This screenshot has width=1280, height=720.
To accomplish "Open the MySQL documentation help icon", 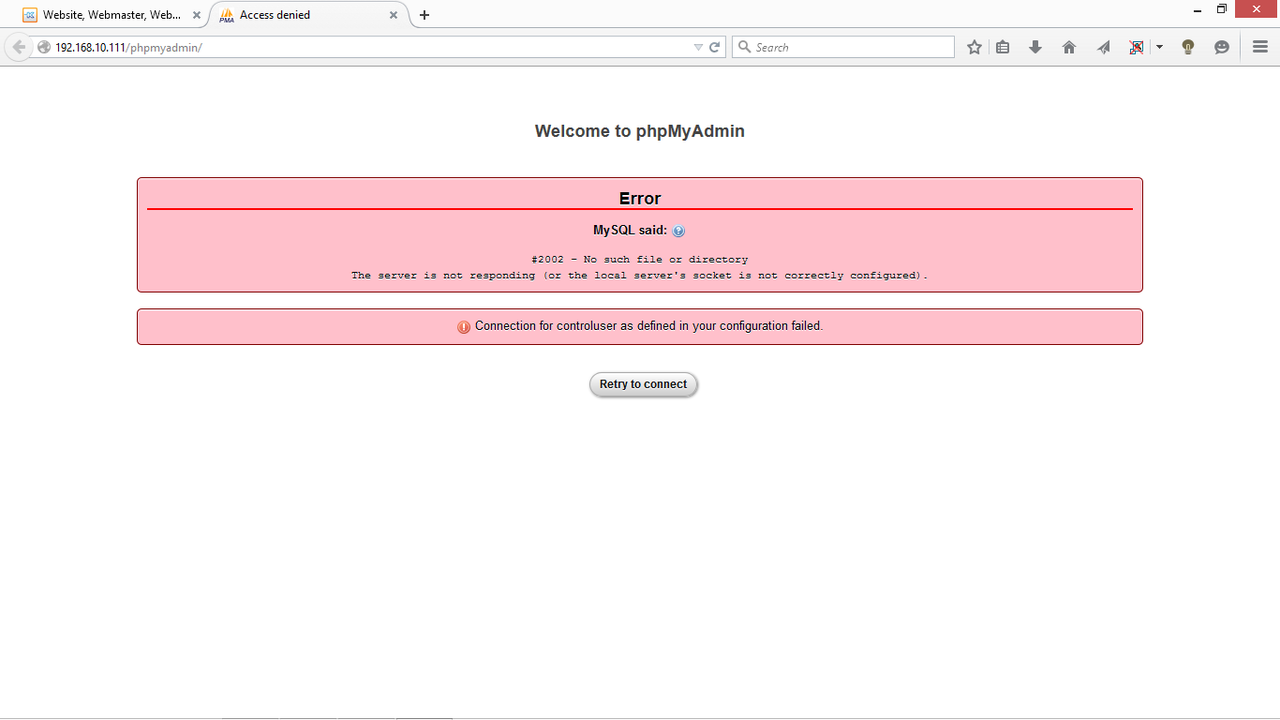I will (679, 231).
